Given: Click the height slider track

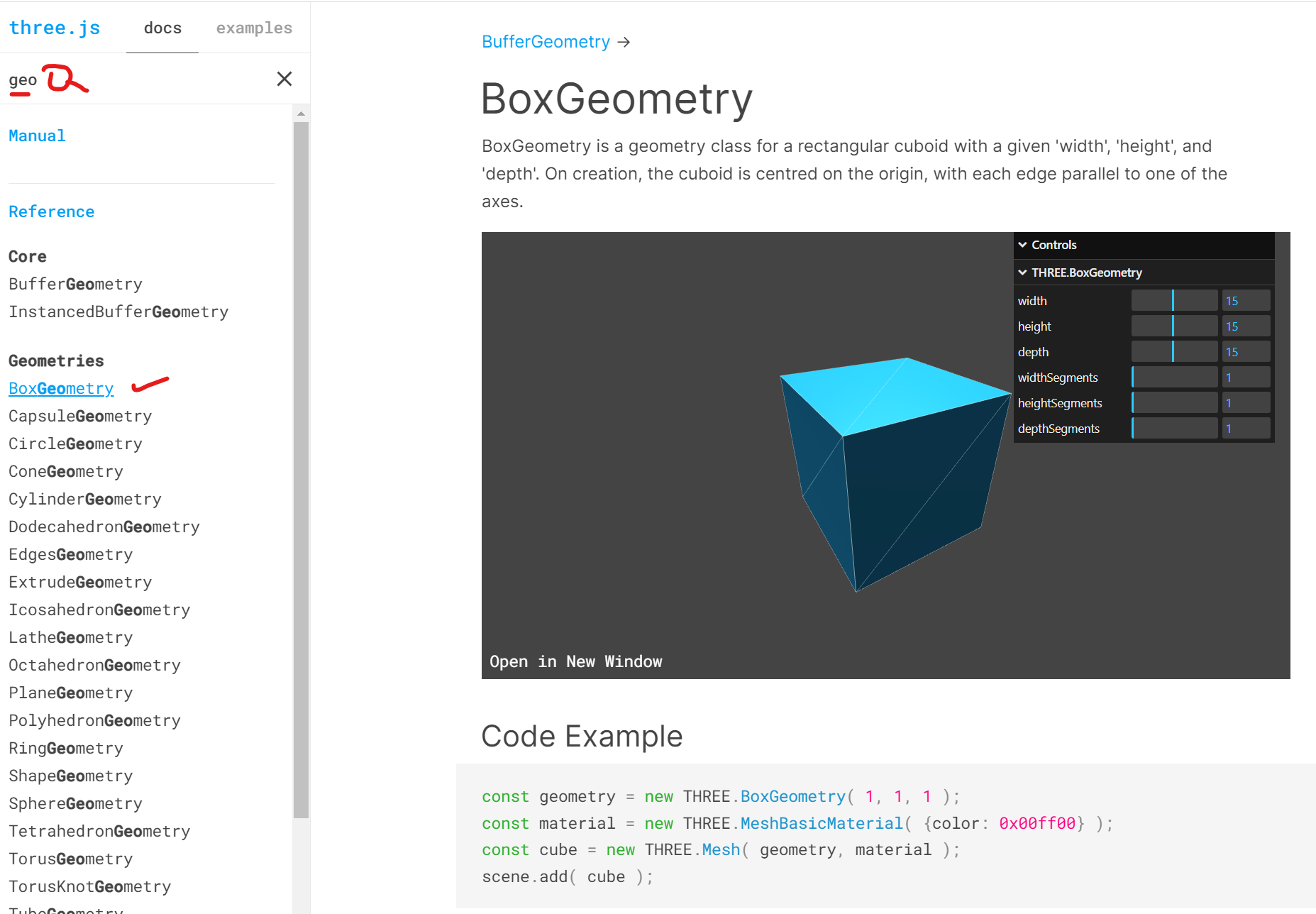Looking at the screenshot, I should [1174, 326].
